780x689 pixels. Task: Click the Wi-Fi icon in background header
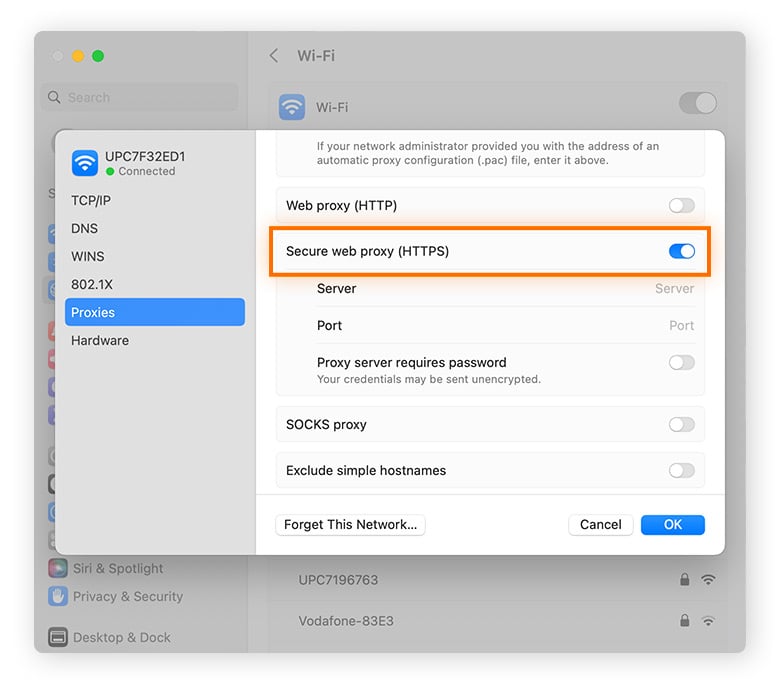pos(292,107)
